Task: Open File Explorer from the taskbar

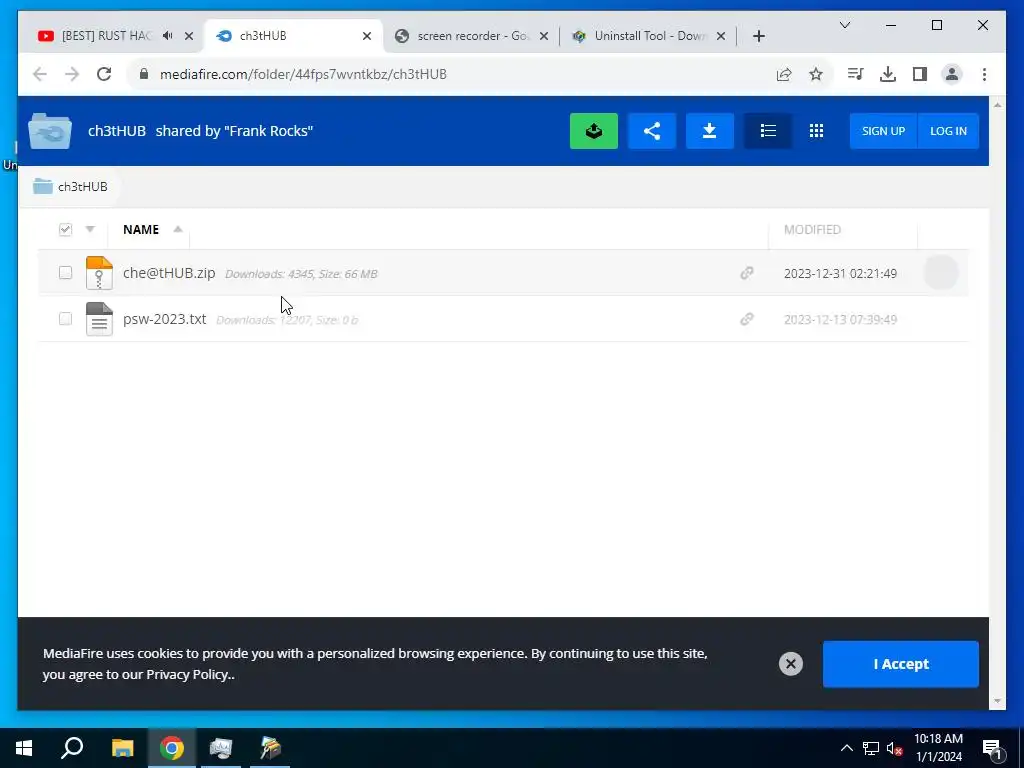Action: point(122,748)
